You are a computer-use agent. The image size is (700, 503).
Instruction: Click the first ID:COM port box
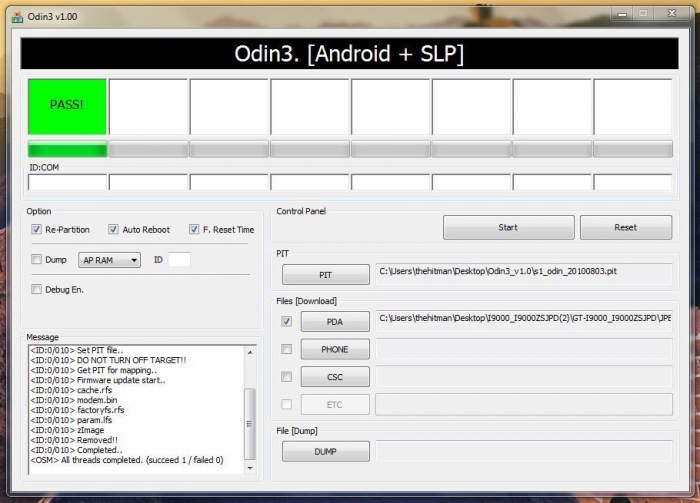click(x=67, y=182)
